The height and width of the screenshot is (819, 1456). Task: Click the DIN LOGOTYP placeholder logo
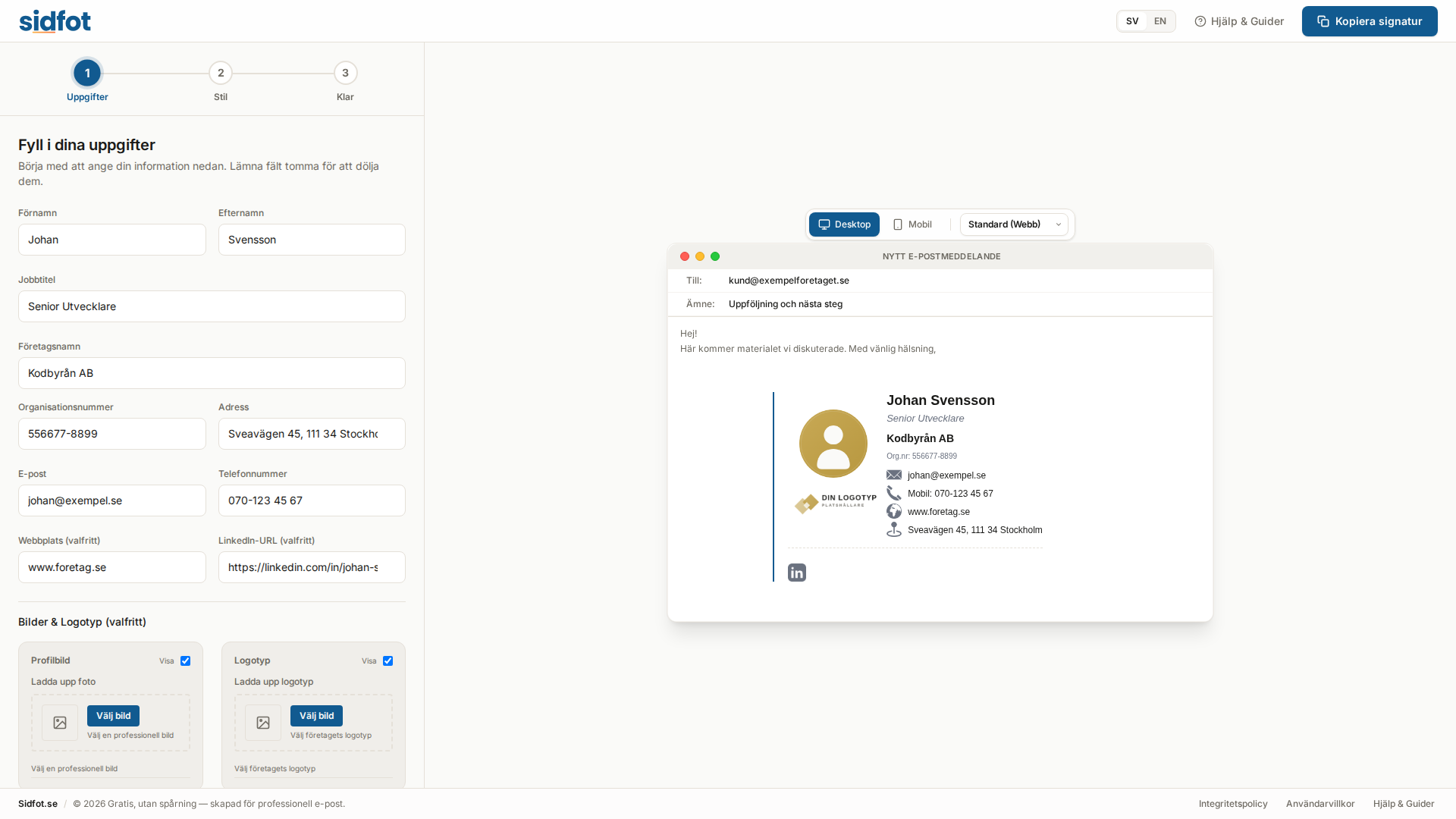click(x=835, y=503)
